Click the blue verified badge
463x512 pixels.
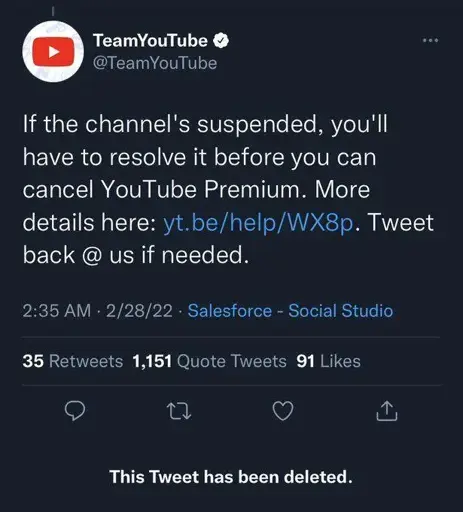pyautogui.click(x=220, y=41)
